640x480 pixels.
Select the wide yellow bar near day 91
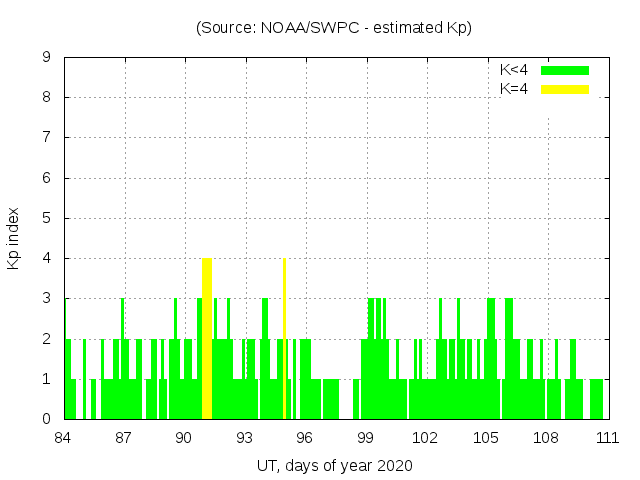point(207,338)
